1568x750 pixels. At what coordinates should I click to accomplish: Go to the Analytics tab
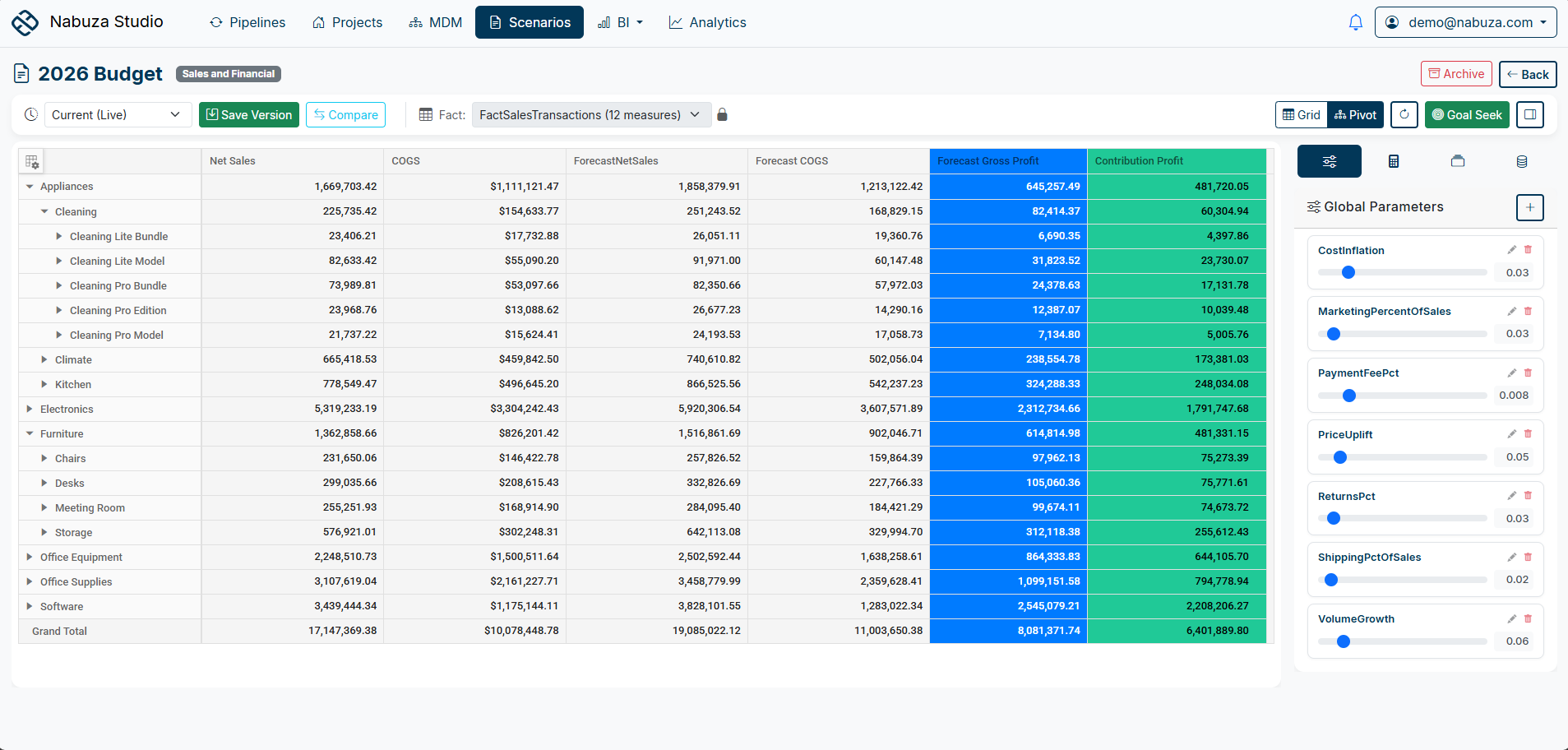pos(707,22)
